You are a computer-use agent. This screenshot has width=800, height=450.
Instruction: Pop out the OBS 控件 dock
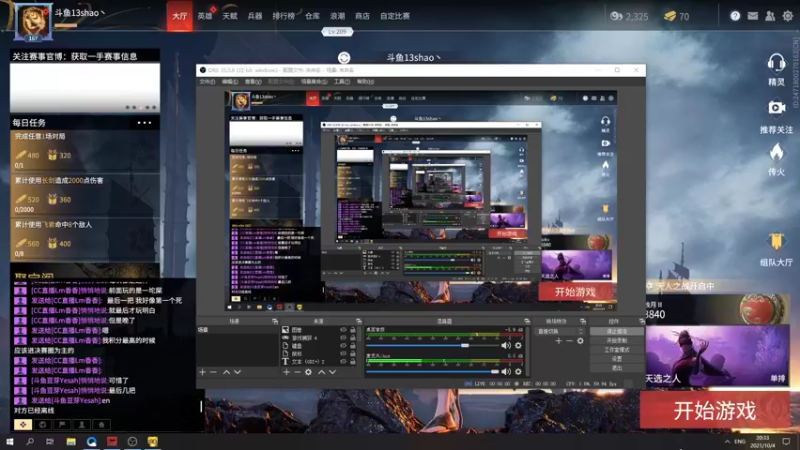pyautogui.click(x=641, y=321)
